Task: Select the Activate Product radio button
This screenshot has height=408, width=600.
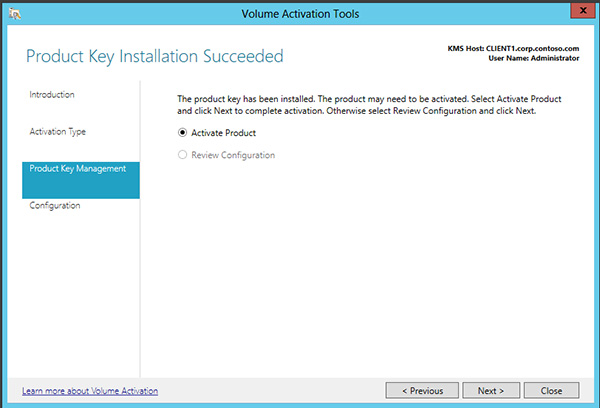Action: click(x=182, y=133)
